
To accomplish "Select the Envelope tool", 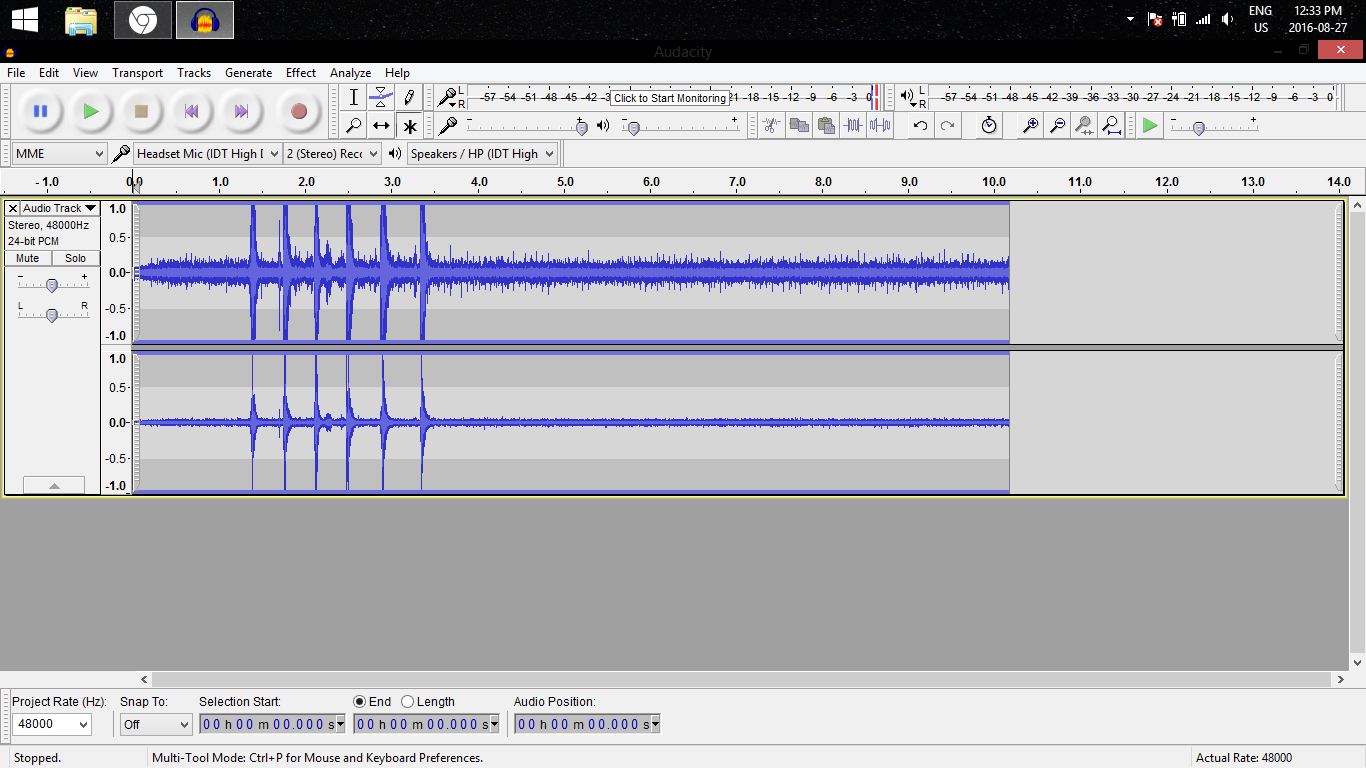I will click(381, 97).
